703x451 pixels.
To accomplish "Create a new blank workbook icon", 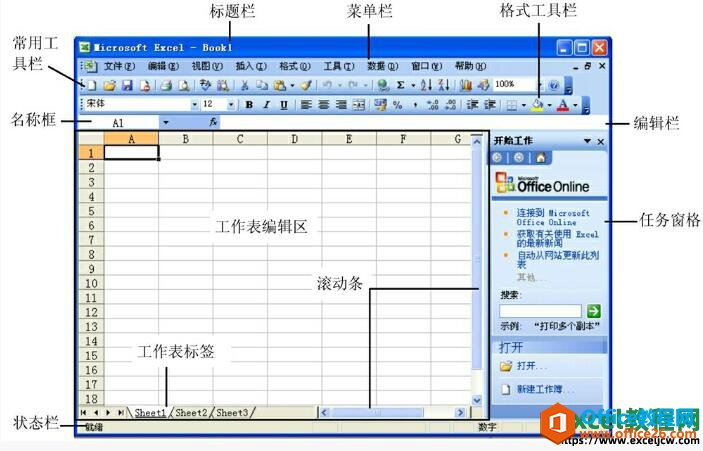I will [91, 85].
